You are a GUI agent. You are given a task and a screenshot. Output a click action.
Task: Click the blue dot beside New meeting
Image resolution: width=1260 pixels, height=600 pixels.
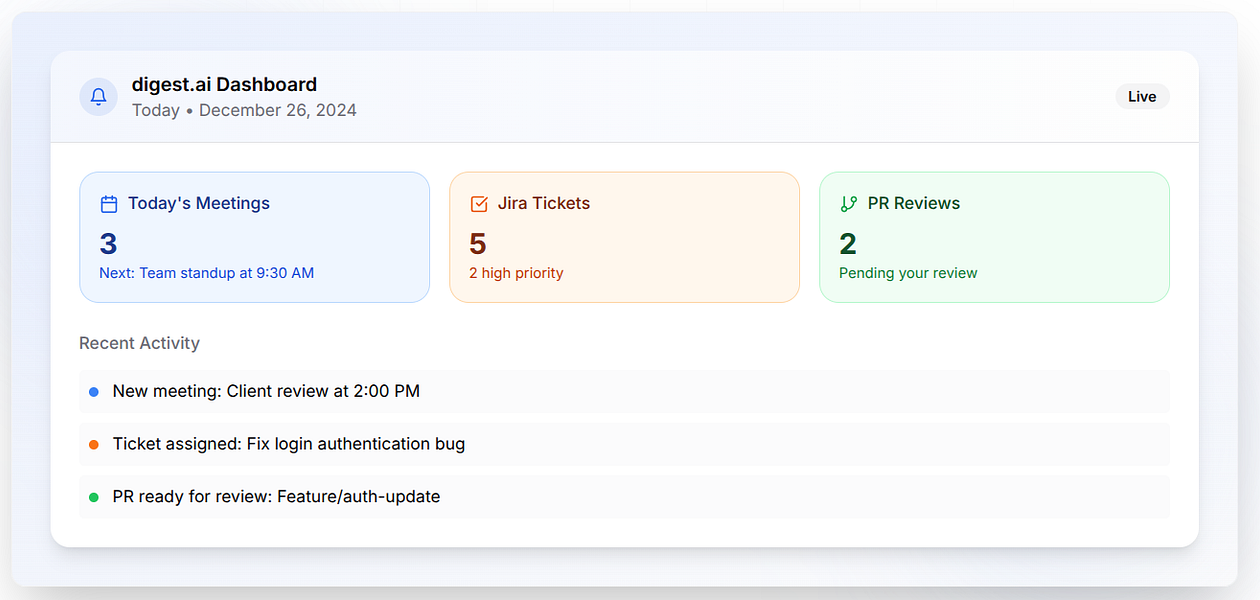[94, 392]
